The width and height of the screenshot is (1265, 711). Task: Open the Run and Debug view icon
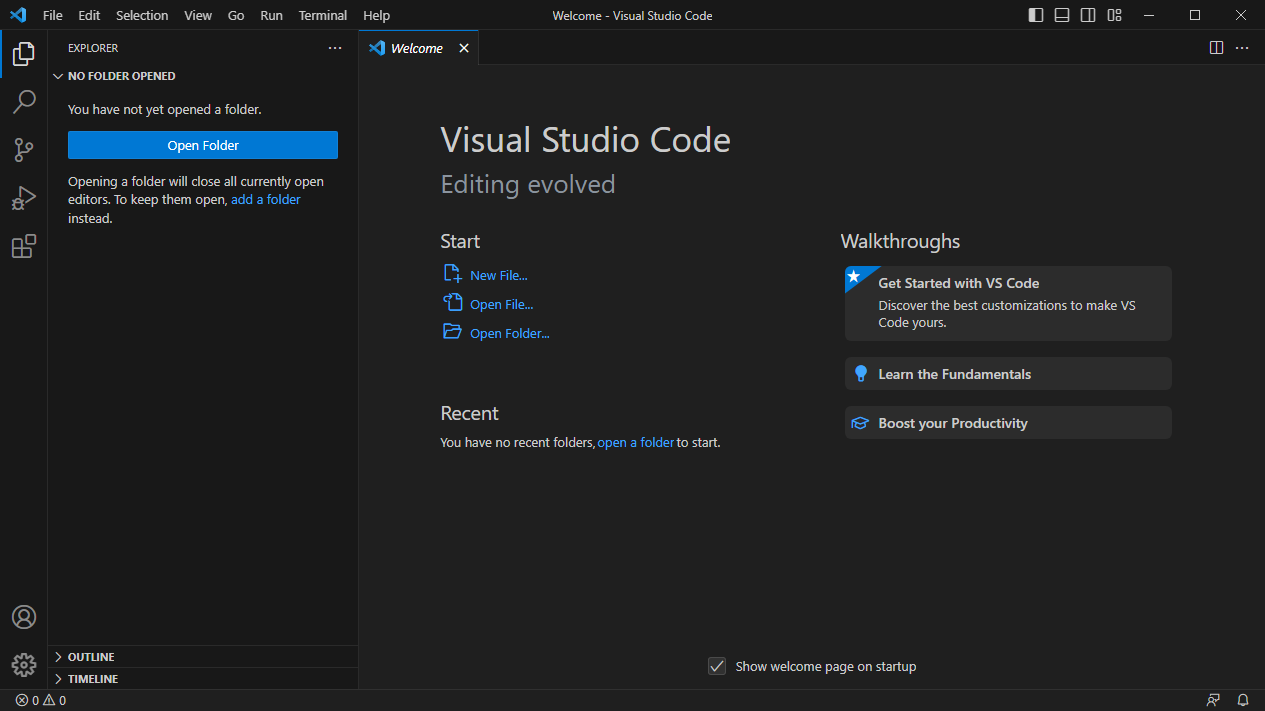(x=24, y=198)
